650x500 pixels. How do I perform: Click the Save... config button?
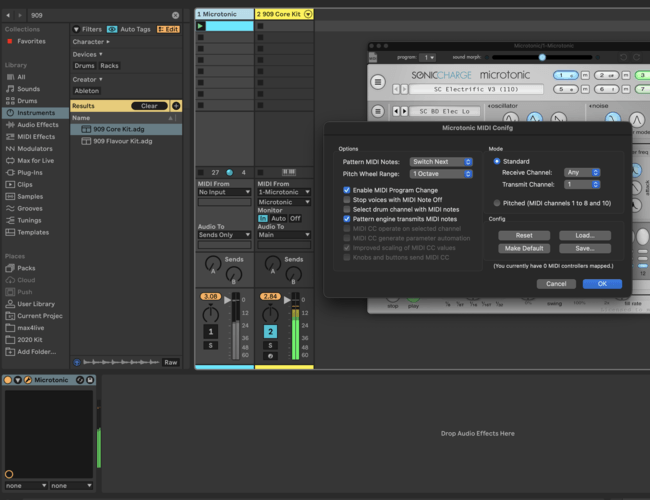pos(585,248)
